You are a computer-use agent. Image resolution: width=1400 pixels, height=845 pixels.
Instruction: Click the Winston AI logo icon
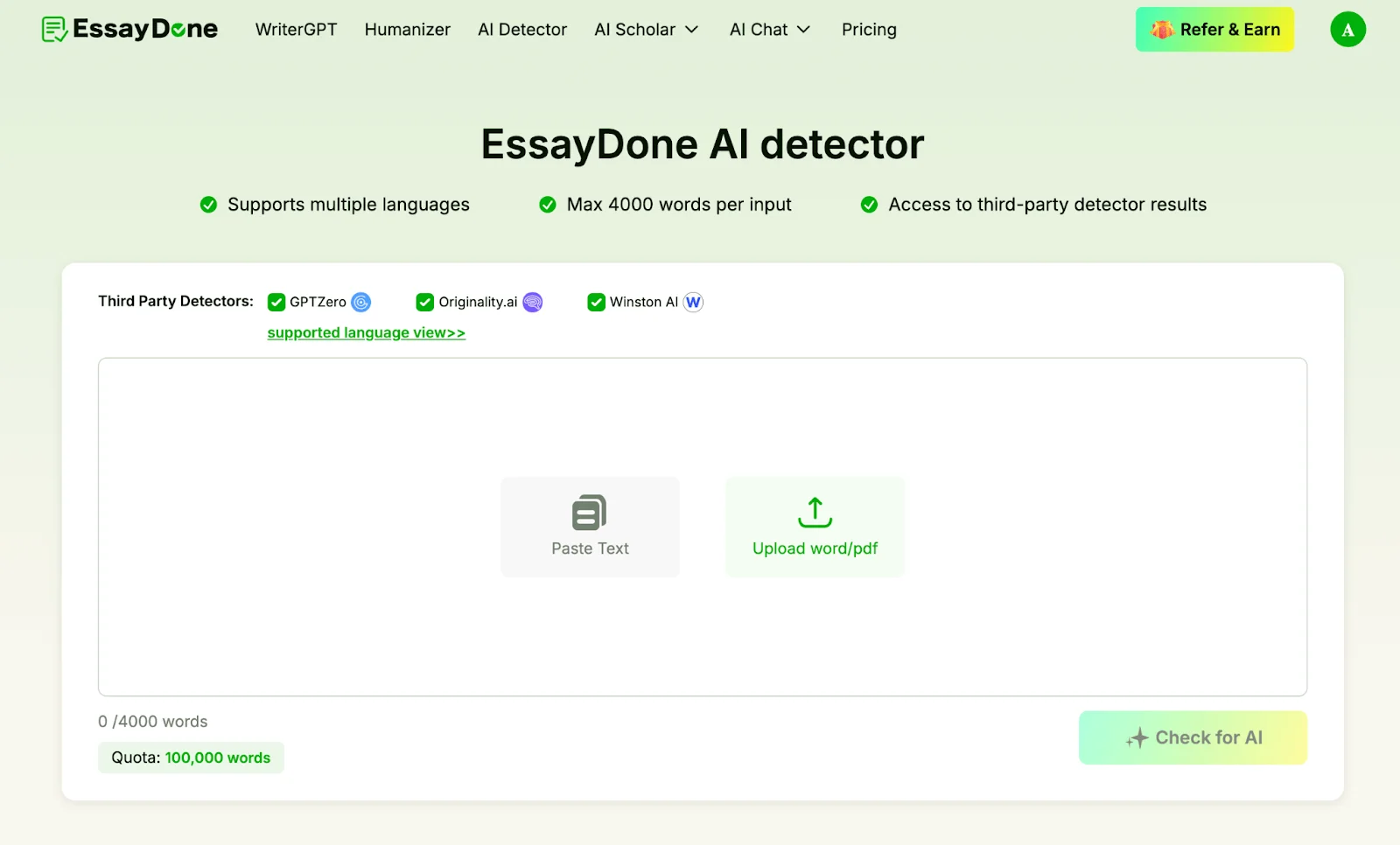(x=693, y=302)
